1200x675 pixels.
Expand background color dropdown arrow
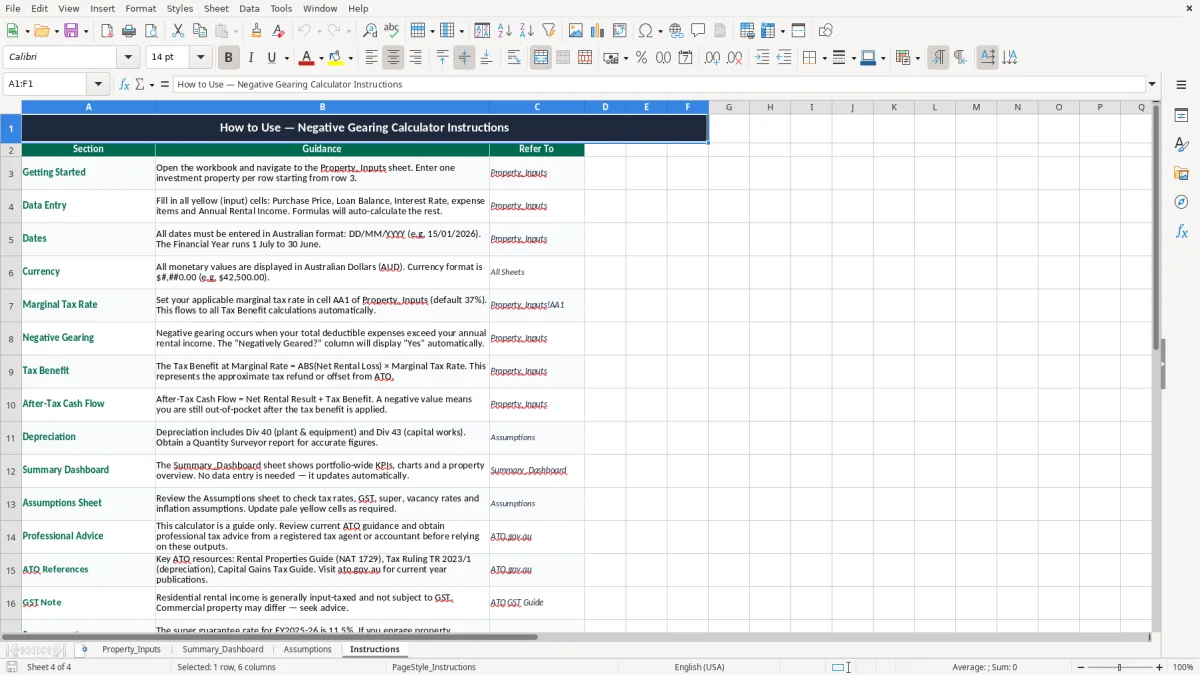pyautogui.click(x=351, y=58)
